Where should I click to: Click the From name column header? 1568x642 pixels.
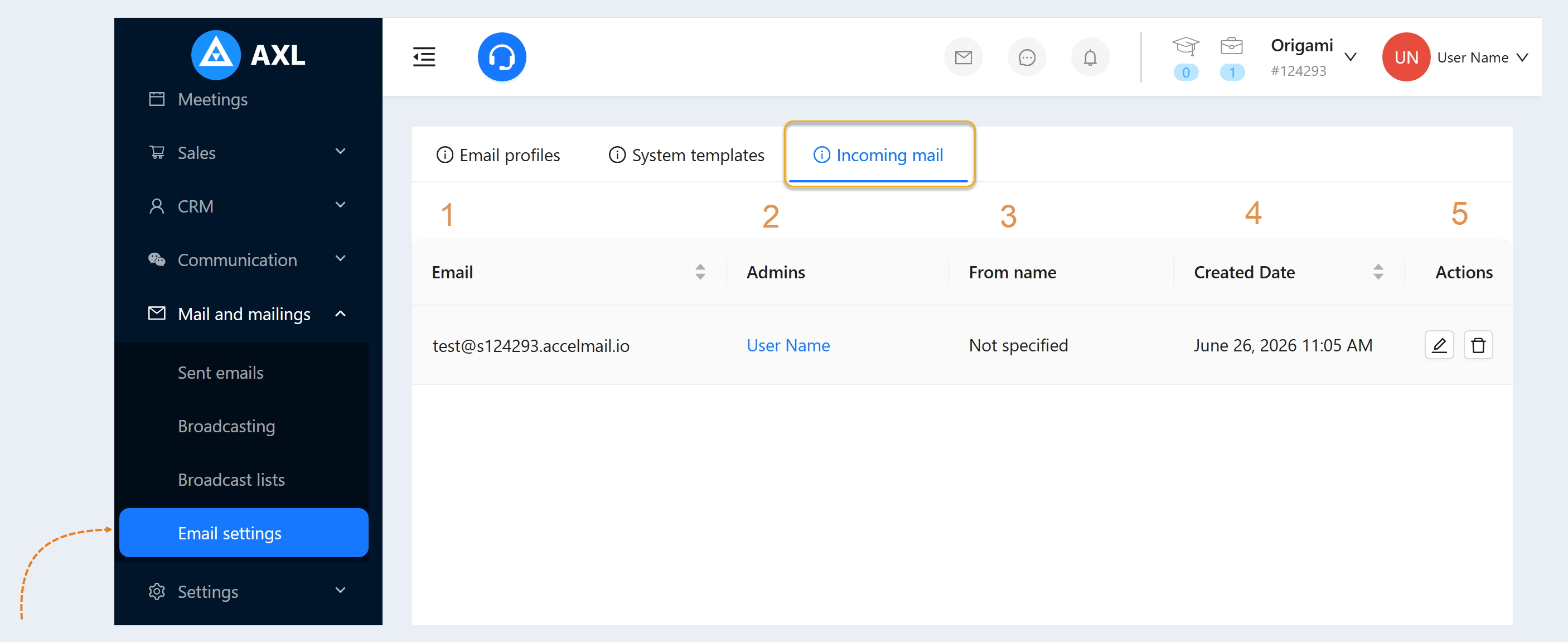pos(1012,272)
